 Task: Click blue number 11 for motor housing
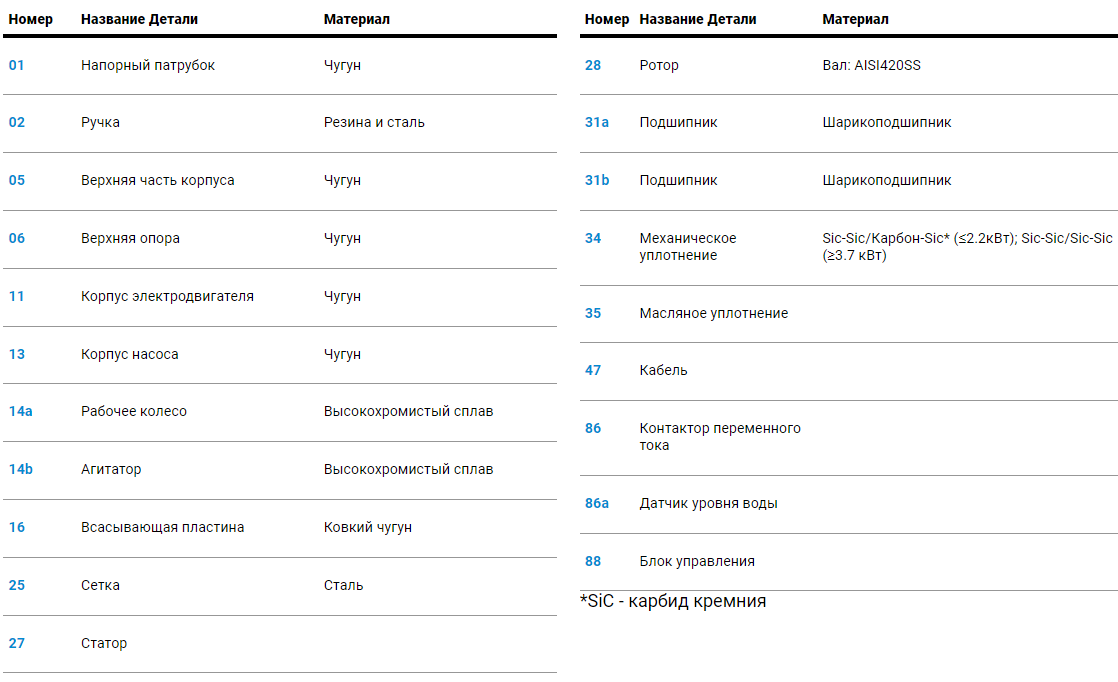point(17,296)
